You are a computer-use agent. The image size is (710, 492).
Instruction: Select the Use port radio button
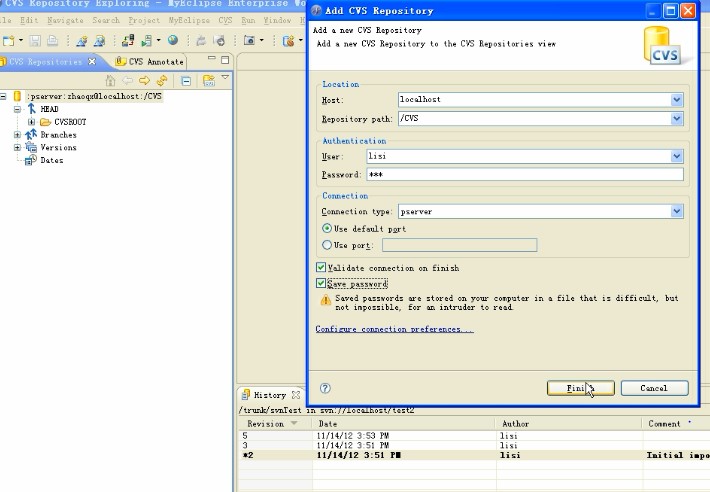tap(326, 245)
